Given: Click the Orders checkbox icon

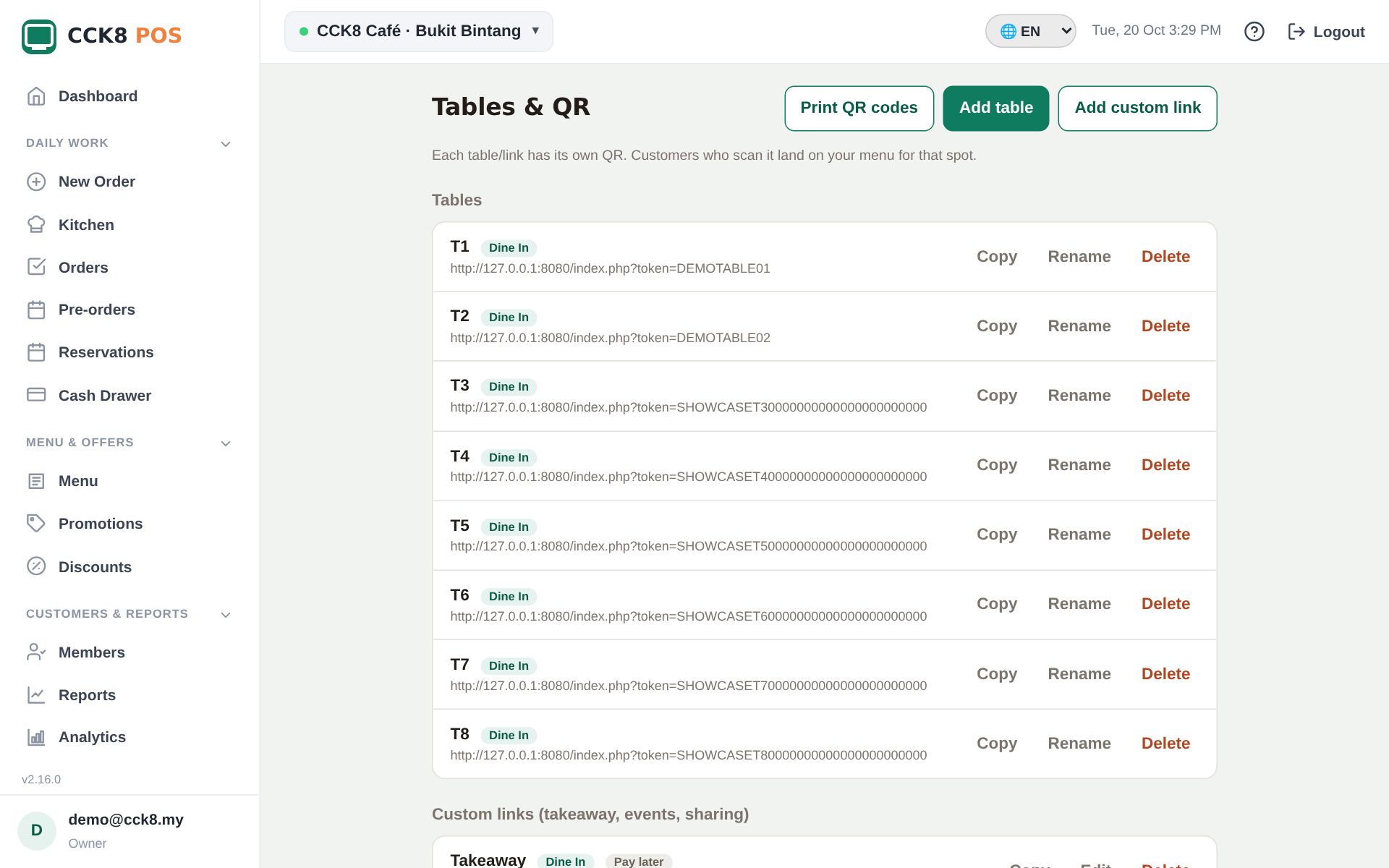Looking at the screenshot, I should click(36, 267).
